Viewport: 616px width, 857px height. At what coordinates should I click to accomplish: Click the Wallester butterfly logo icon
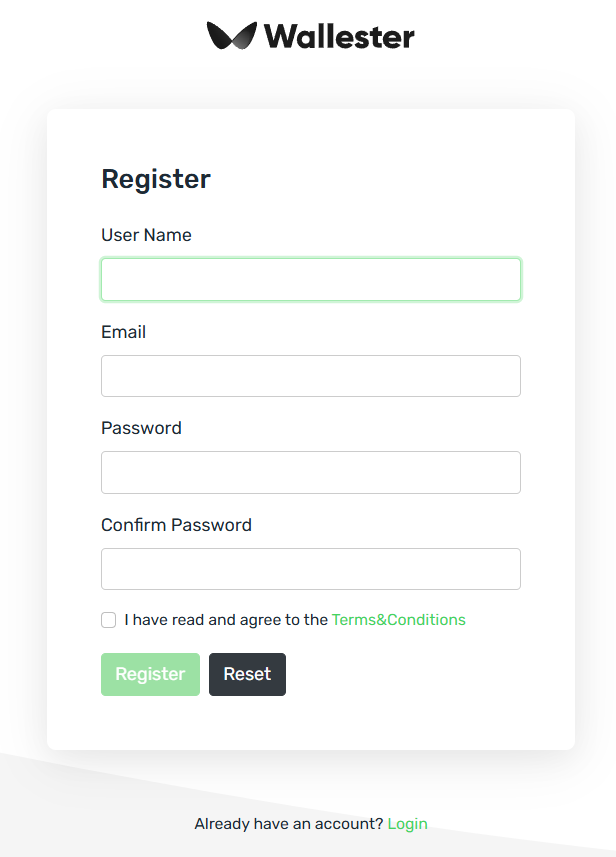tap(231, 36)
